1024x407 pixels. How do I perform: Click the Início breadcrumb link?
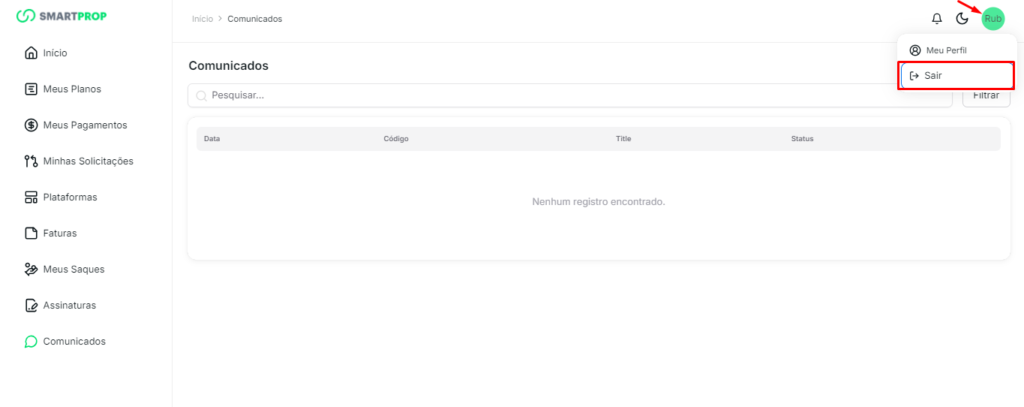pos(202,19)
